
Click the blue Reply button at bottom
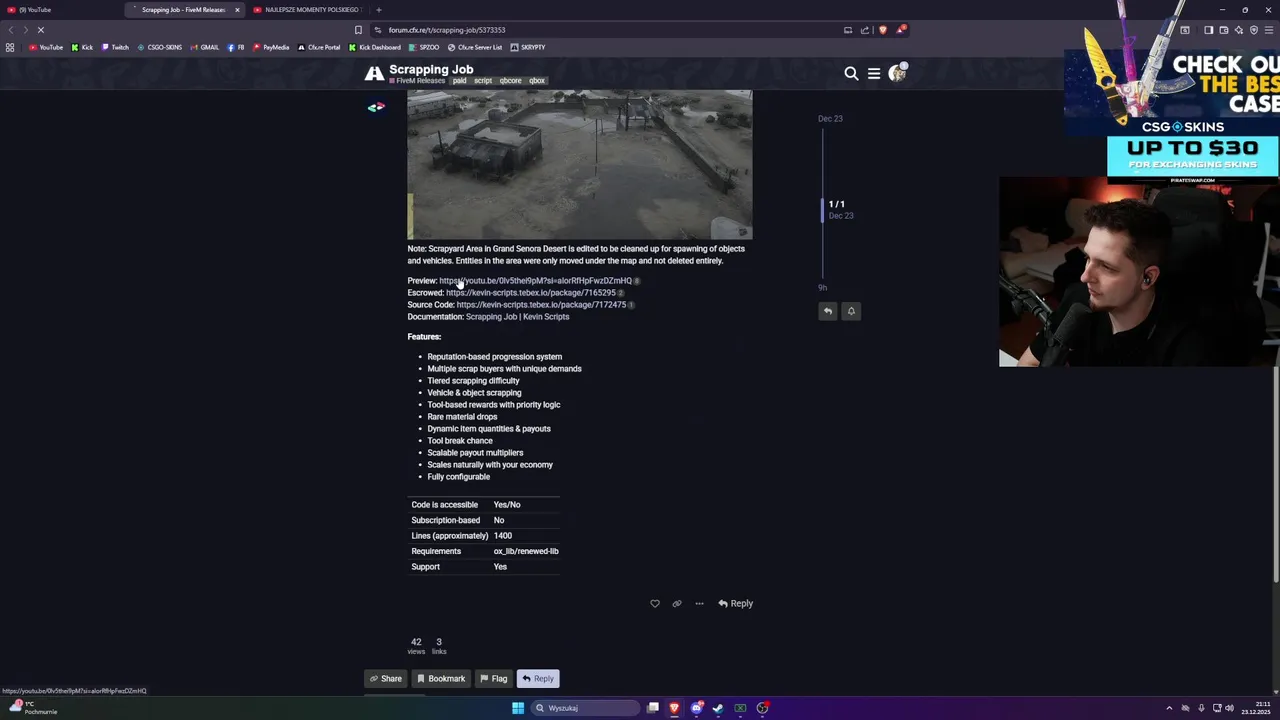tap(538, 679)
